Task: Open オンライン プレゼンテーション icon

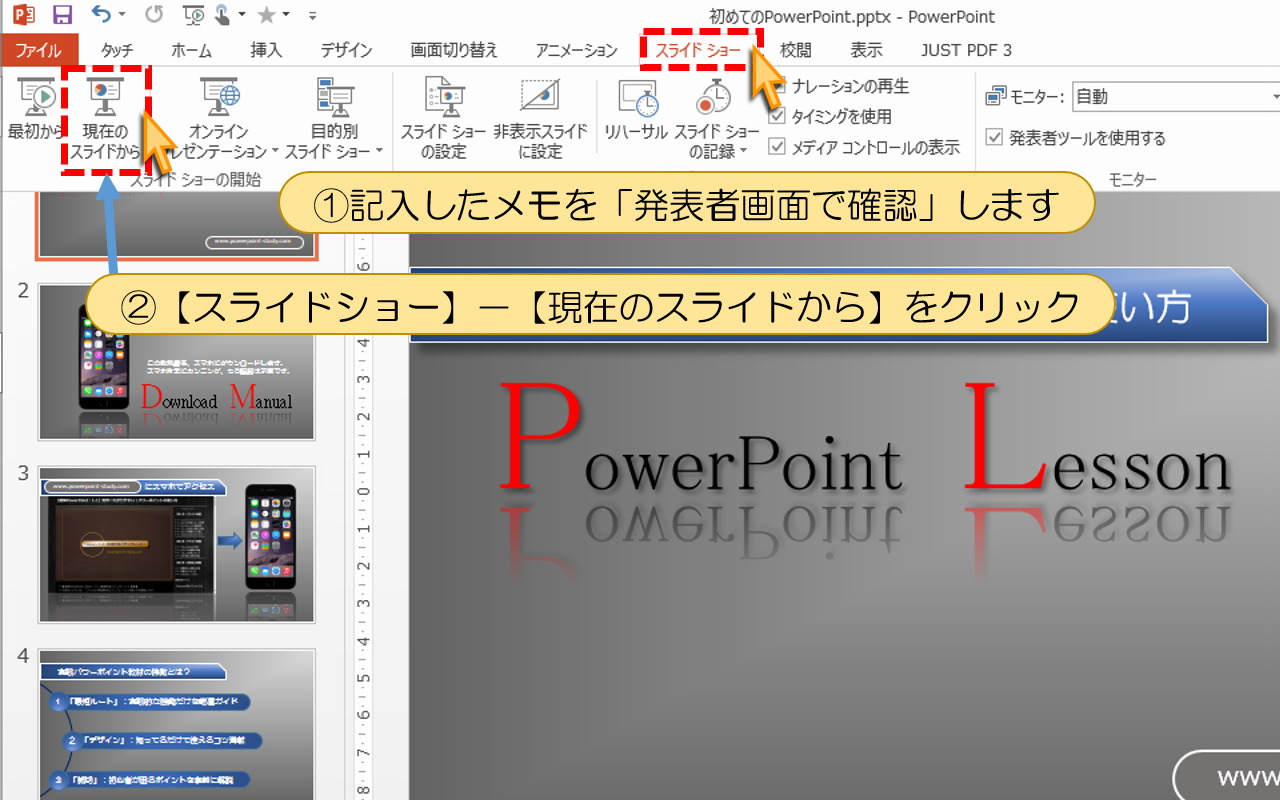Action: (219, 97)
